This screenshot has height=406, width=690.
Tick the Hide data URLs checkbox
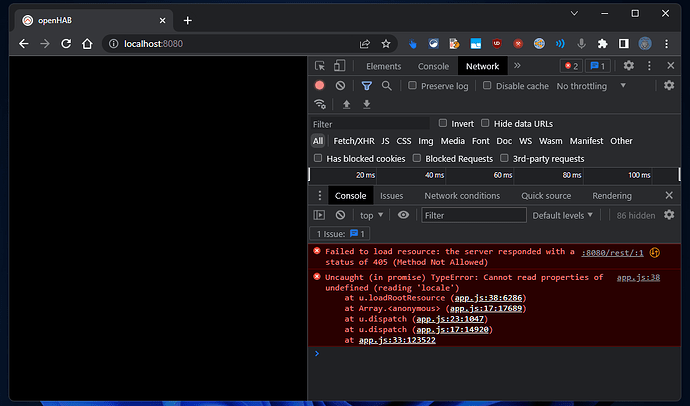point(486,123)
